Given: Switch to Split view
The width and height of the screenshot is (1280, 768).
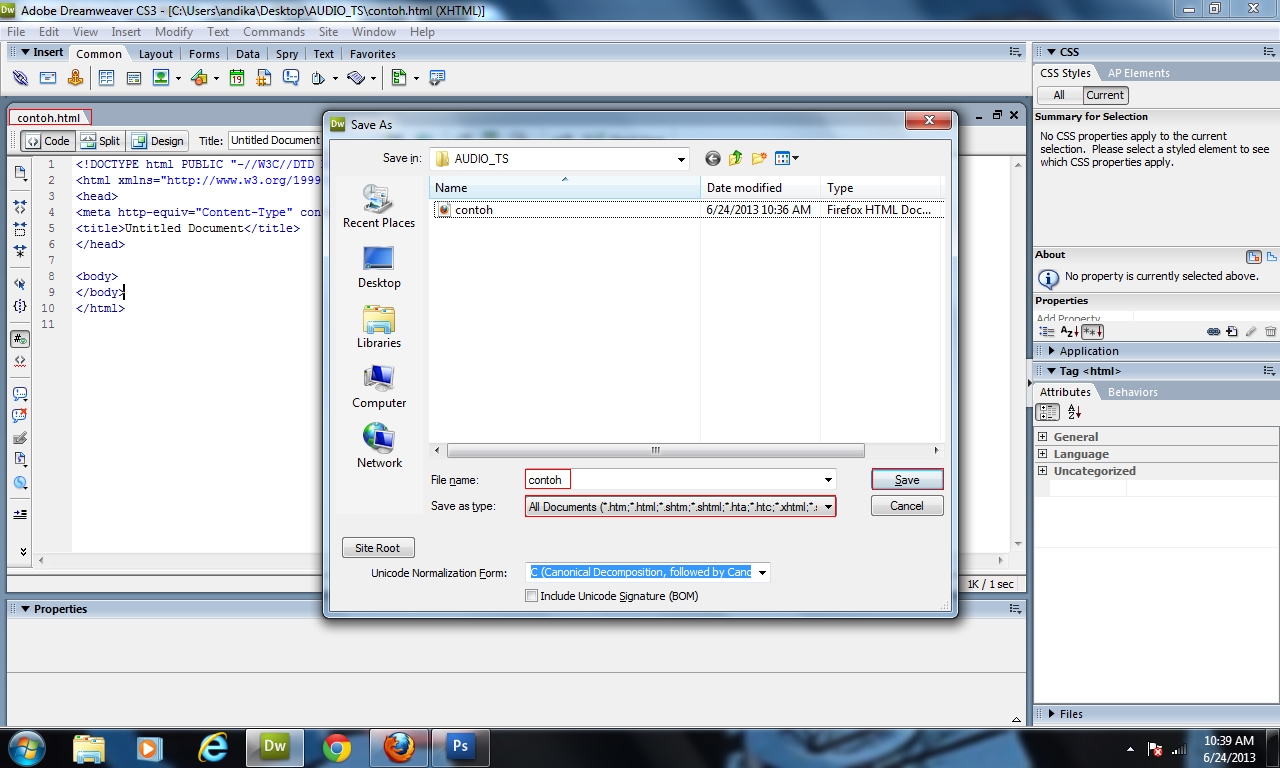Looking at the screenshot, I should (x=100, y=141).
